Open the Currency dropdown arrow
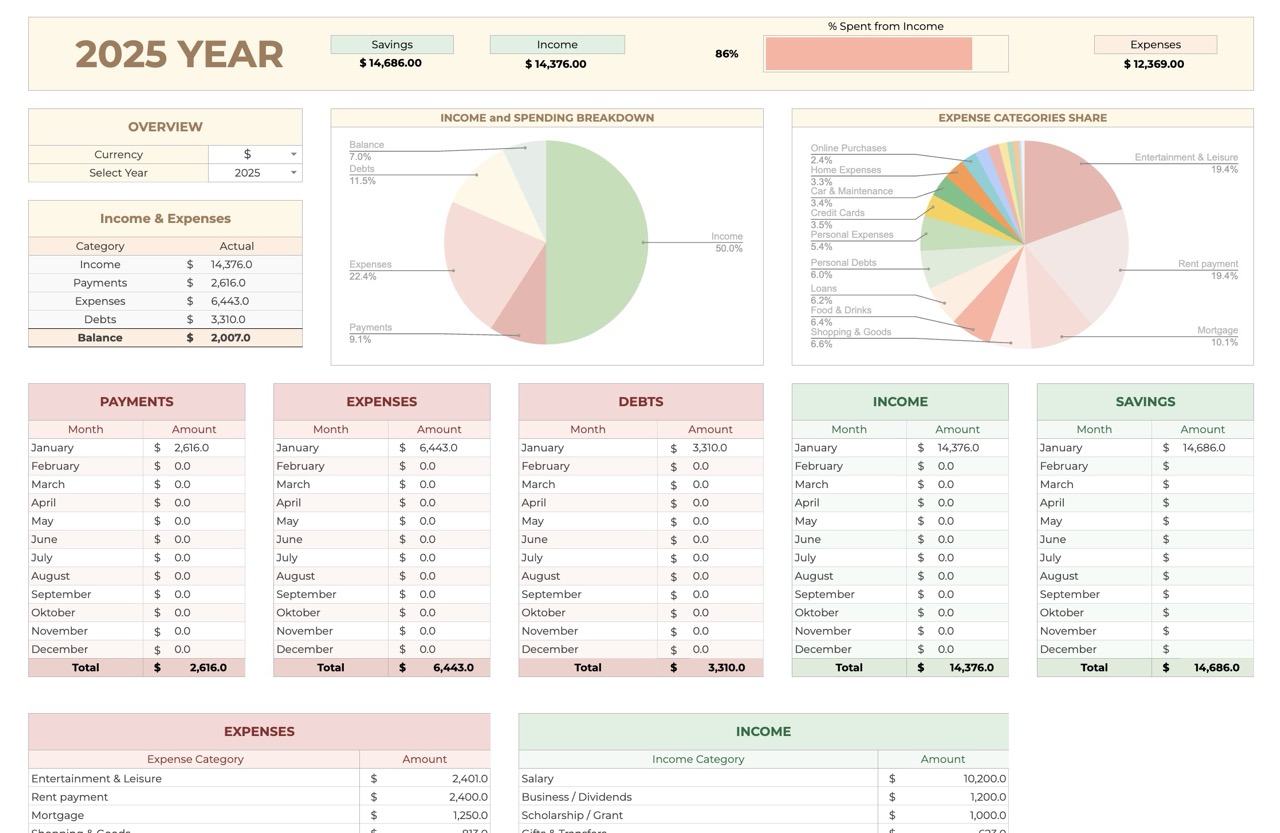 click(x=293, y=155)
